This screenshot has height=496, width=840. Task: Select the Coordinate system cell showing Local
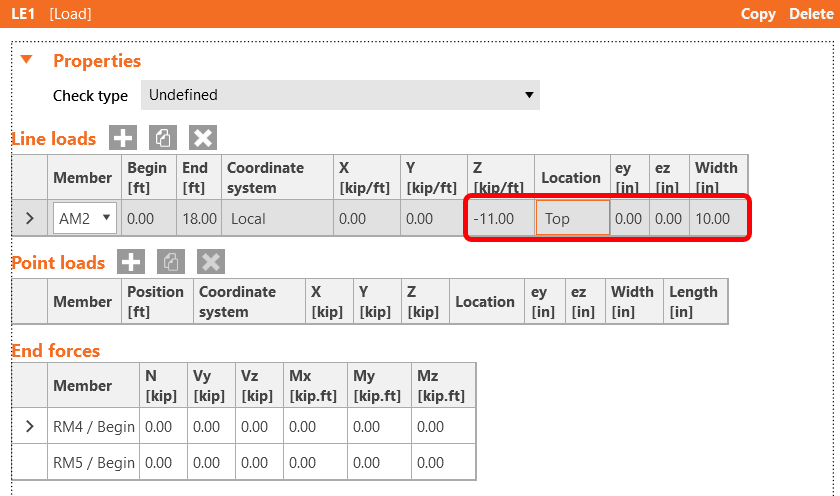point(277,218)
